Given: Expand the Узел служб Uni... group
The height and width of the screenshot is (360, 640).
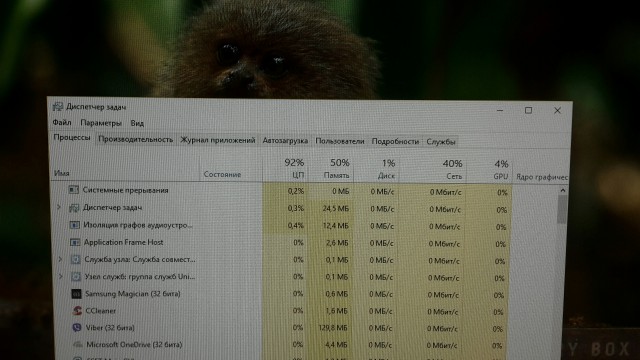Looking at the screenshot, I should pos(60,276).
